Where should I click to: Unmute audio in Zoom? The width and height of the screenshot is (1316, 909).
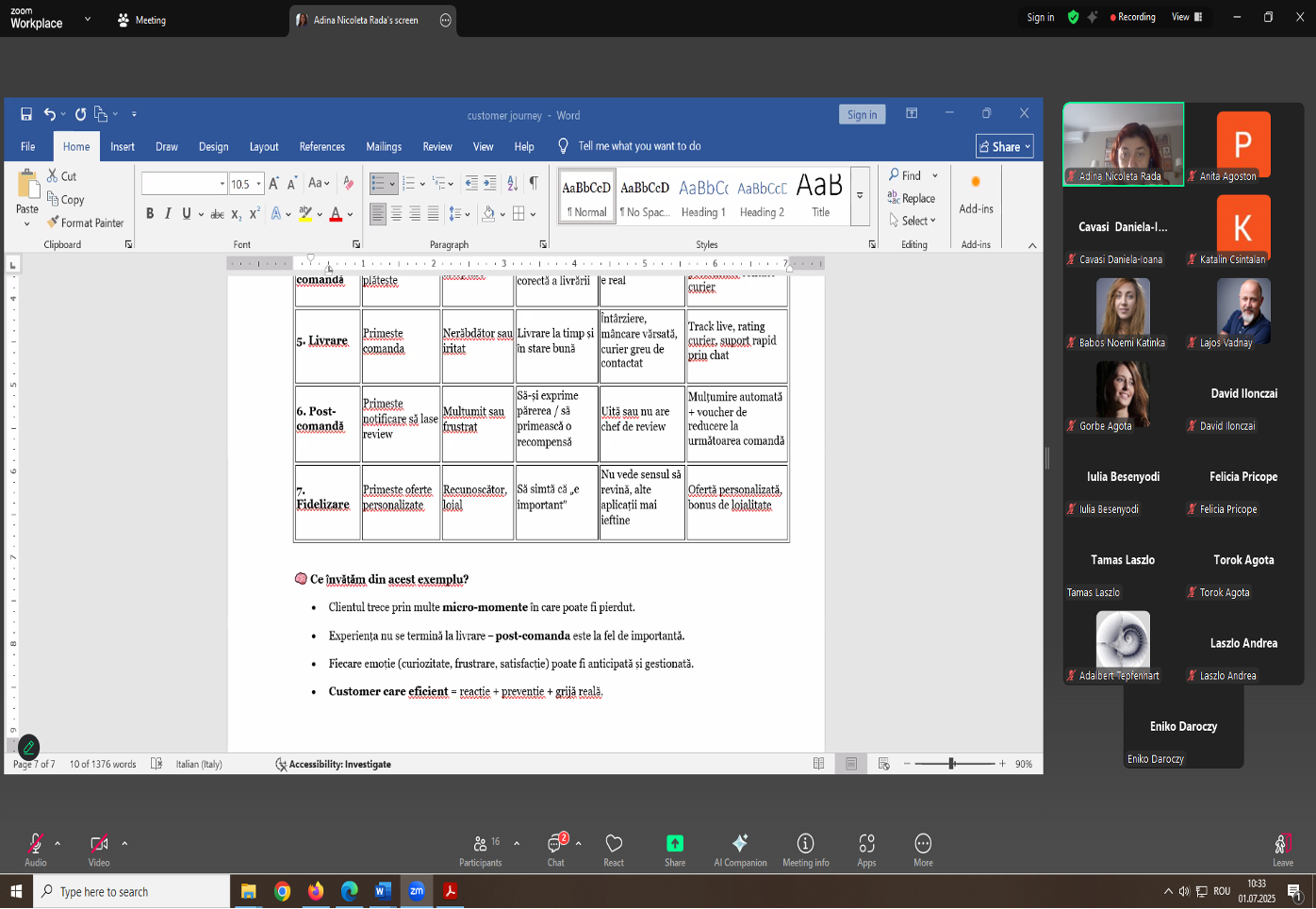click(36, 850)
